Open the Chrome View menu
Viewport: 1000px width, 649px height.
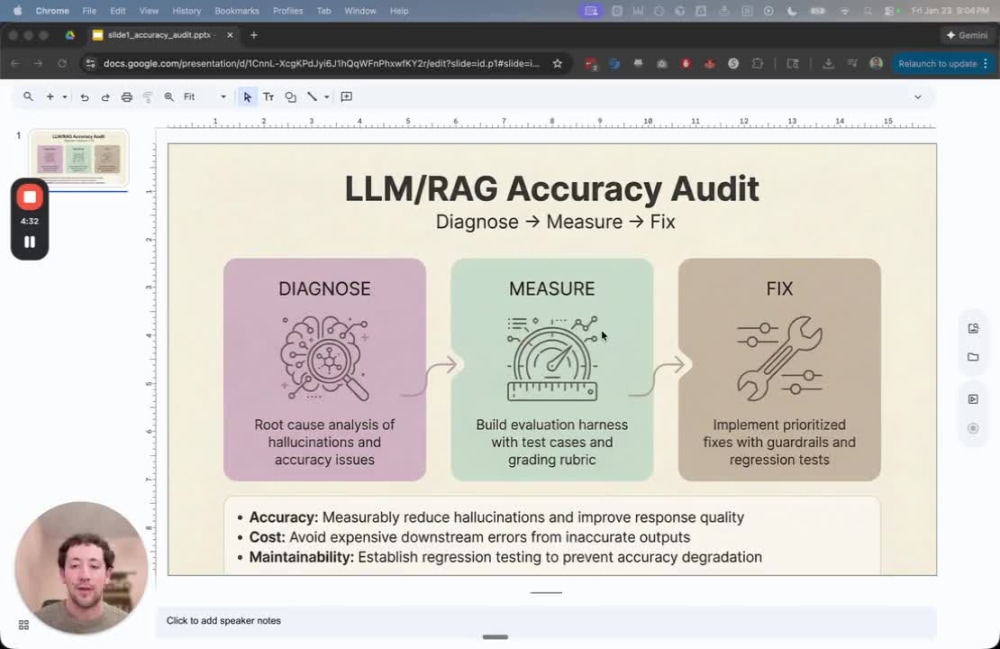pos(149,11)
